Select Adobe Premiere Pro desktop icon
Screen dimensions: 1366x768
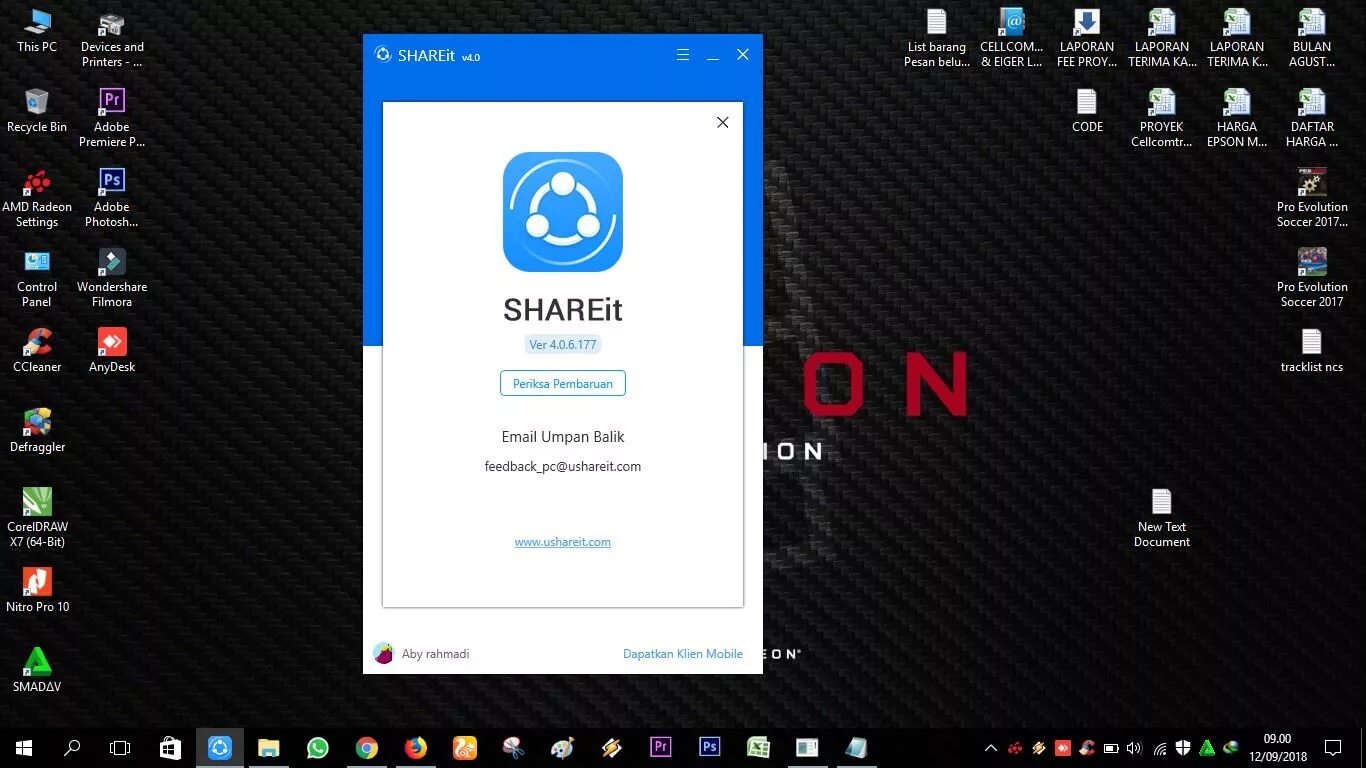pyautogui.click(x=112, y=119)
